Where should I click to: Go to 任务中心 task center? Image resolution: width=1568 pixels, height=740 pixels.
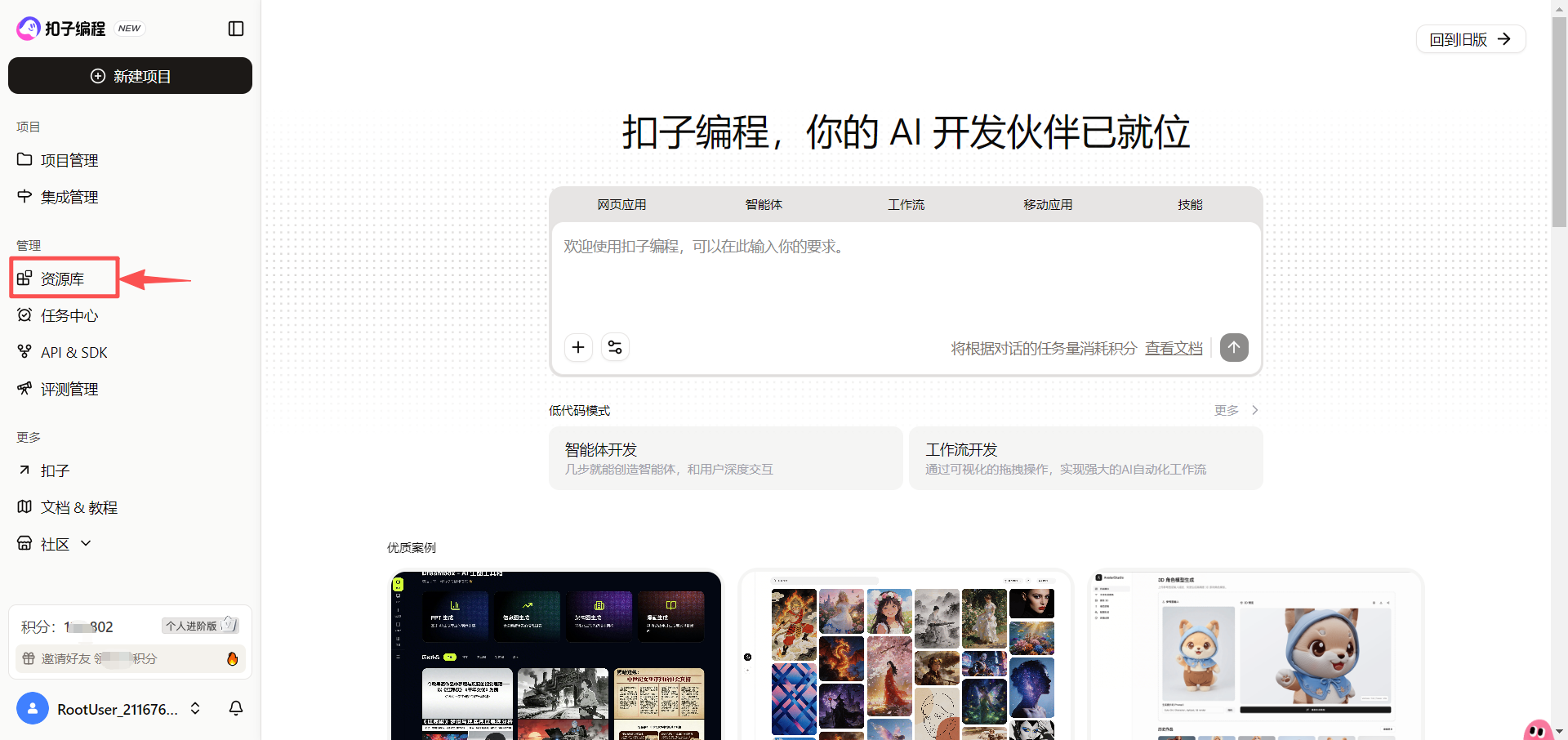click(x=69, y=315)
